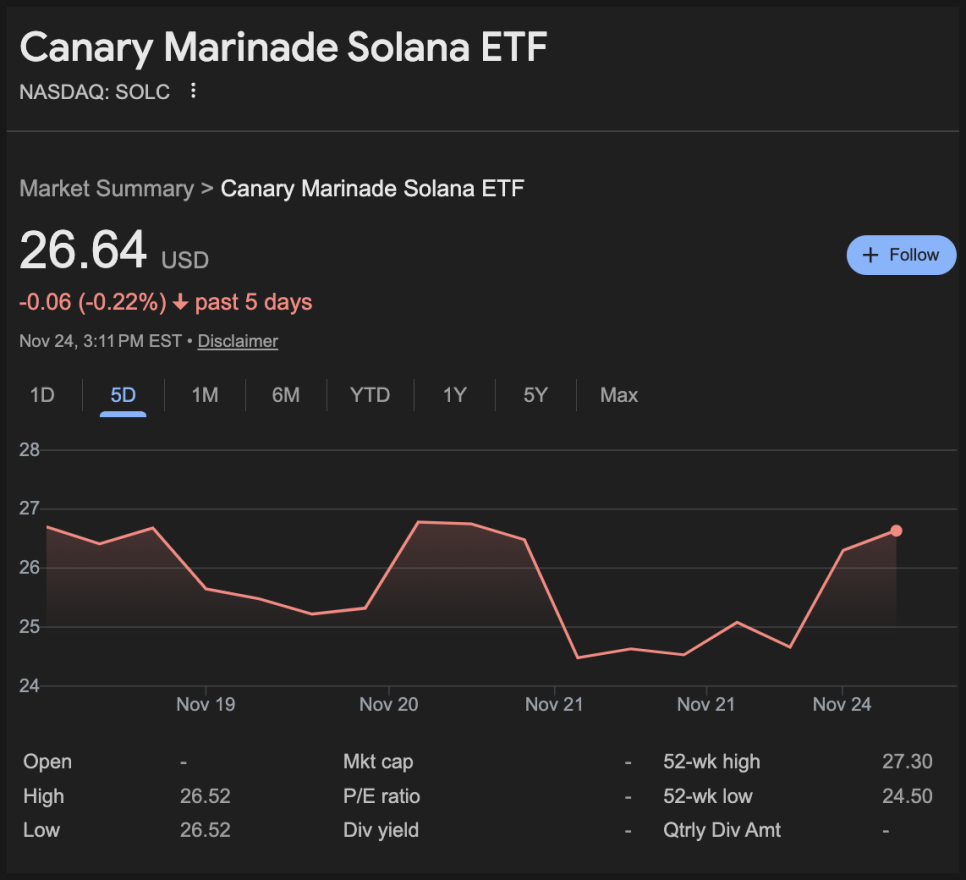The height and width of the screenshot is (880, 966).
Task: Show the 6M chart range
Action: pos(286,395)
